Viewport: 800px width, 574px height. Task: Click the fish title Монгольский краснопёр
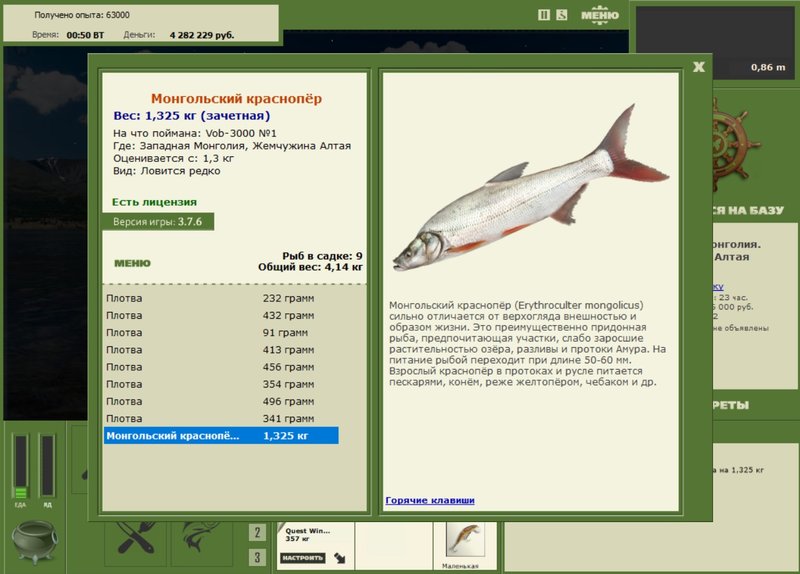(x=236, y=98)
